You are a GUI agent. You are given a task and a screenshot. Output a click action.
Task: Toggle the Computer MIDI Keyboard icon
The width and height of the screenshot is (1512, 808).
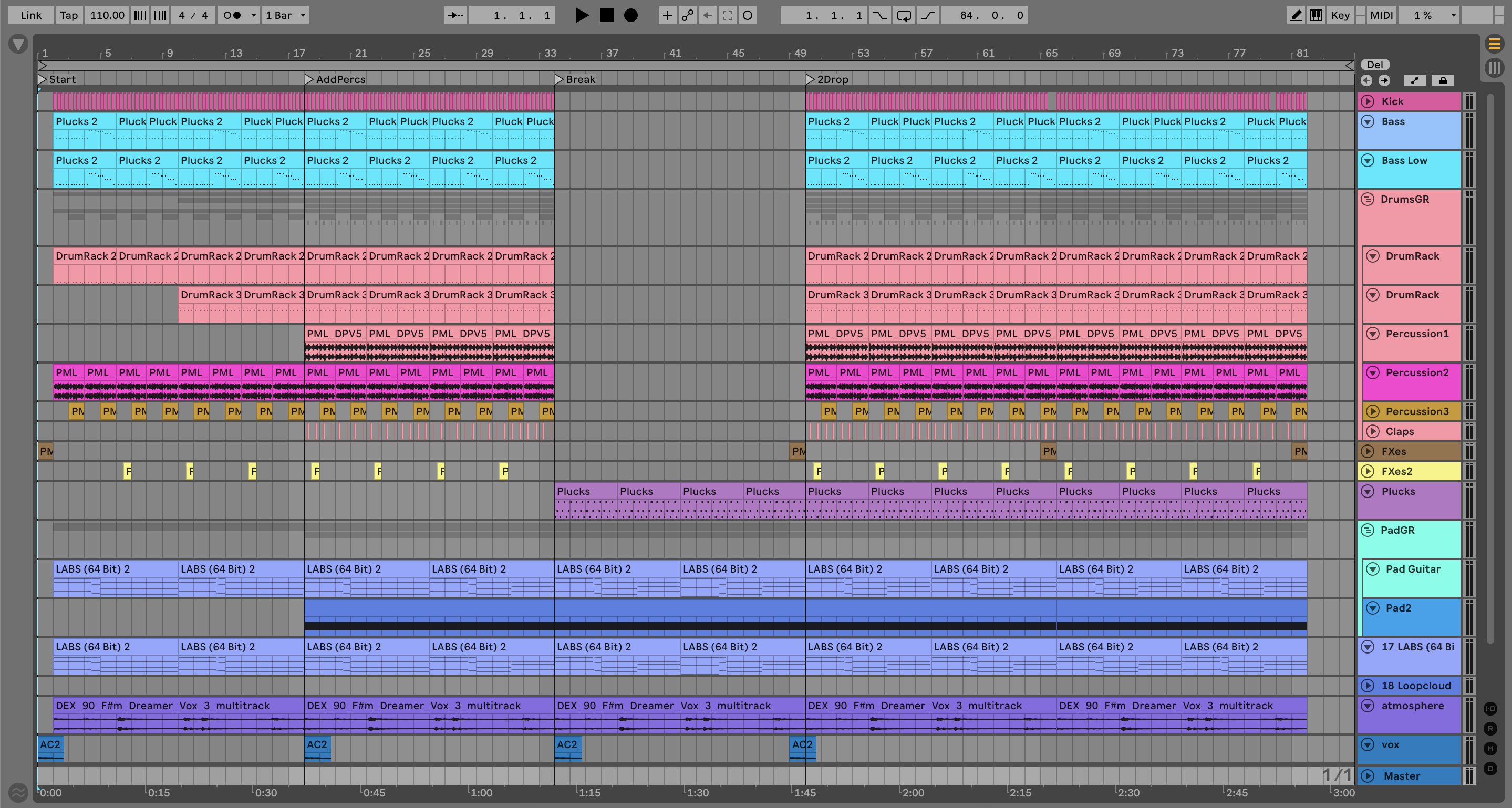point(1316,15)
